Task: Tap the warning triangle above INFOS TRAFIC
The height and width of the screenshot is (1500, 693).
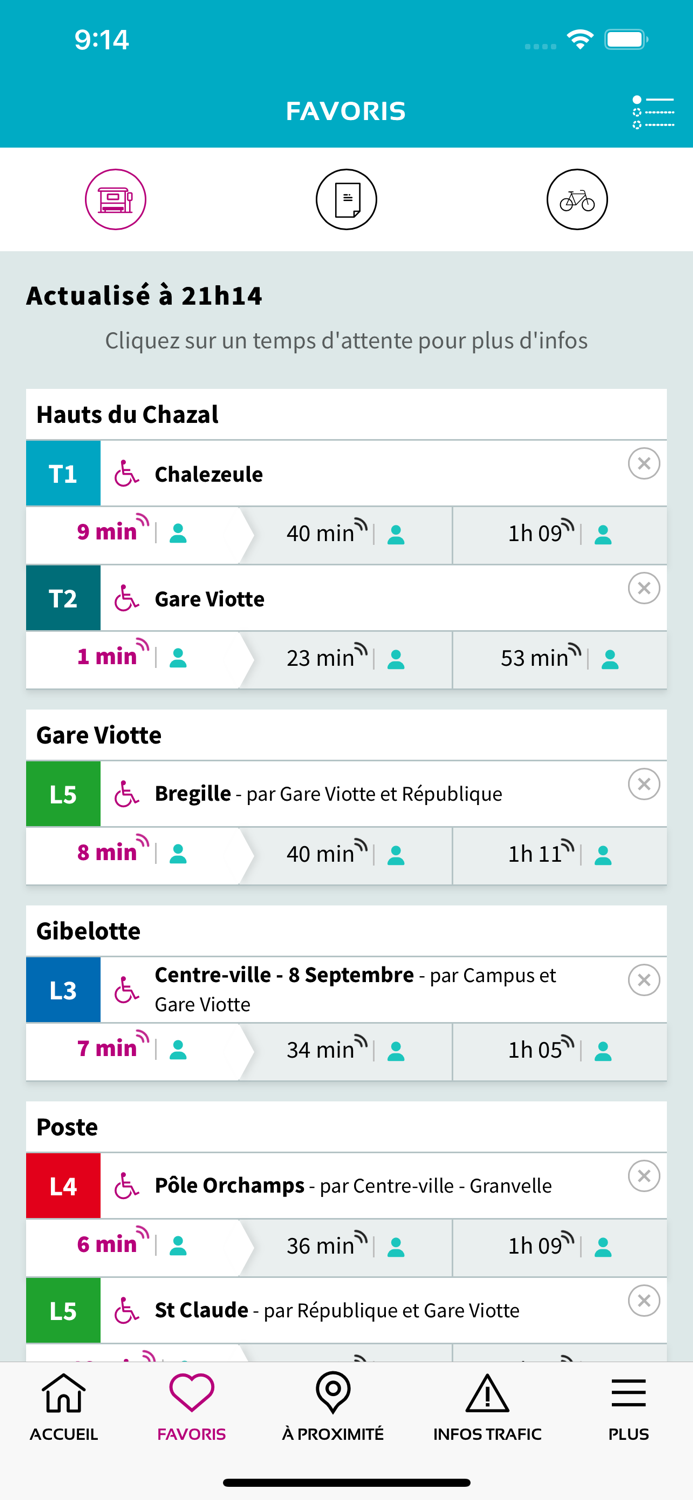Action: click(487, 1391)
